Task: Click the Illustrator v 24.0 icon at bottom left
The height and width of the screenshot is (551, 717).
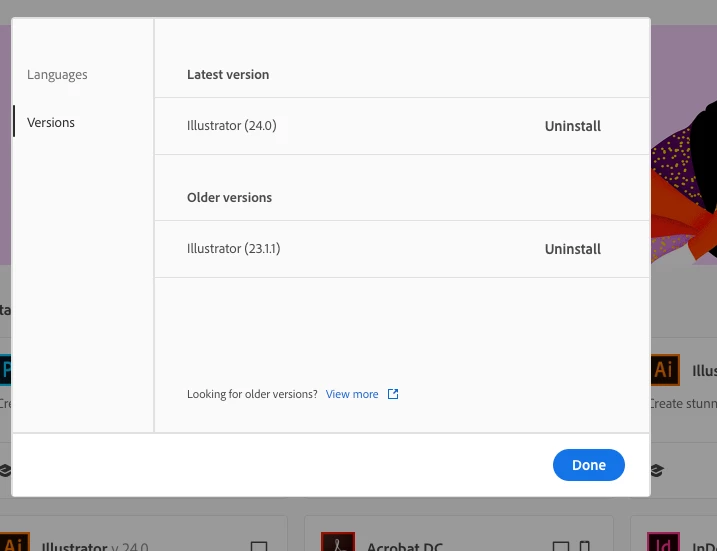Action: pos(15,542)
